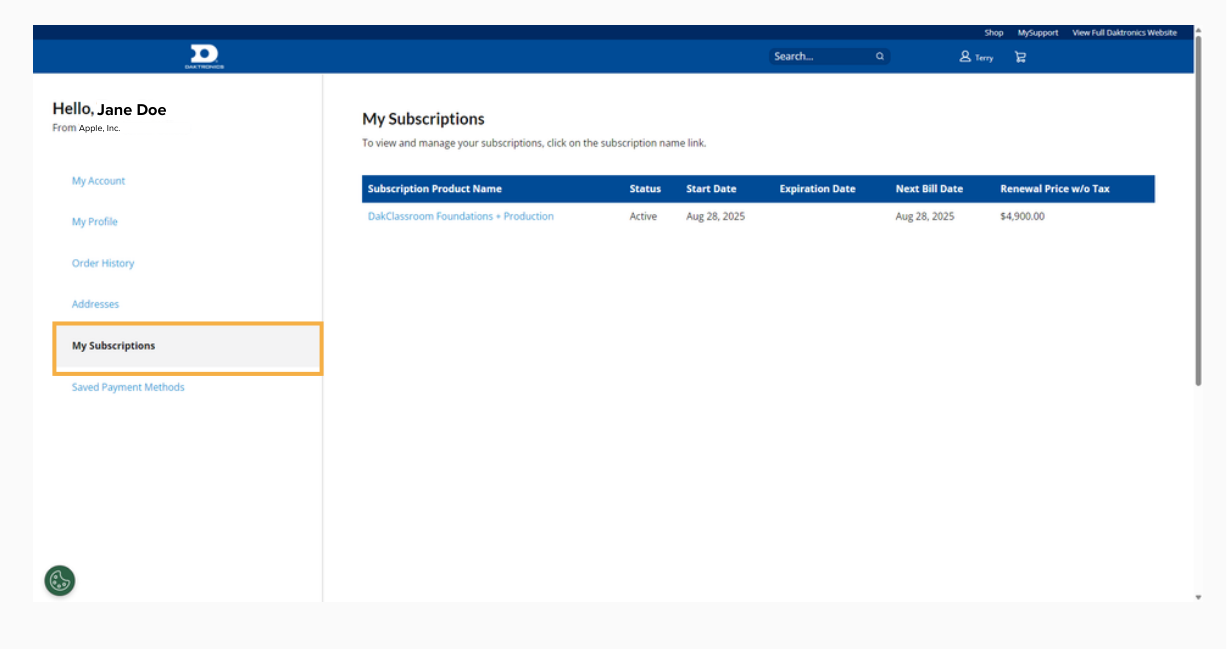Type in the Search field
Viewport: 1227px width, 649px height.
pyautogui.click(x=820, y=57)
